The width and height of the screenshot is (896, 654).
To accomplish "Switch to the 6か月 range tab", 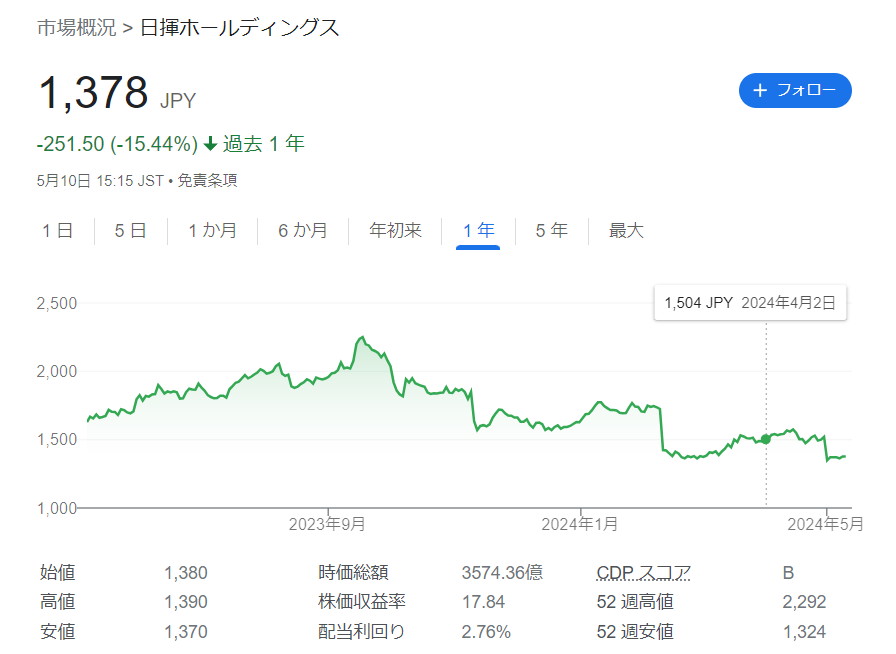I will (303, 230).
